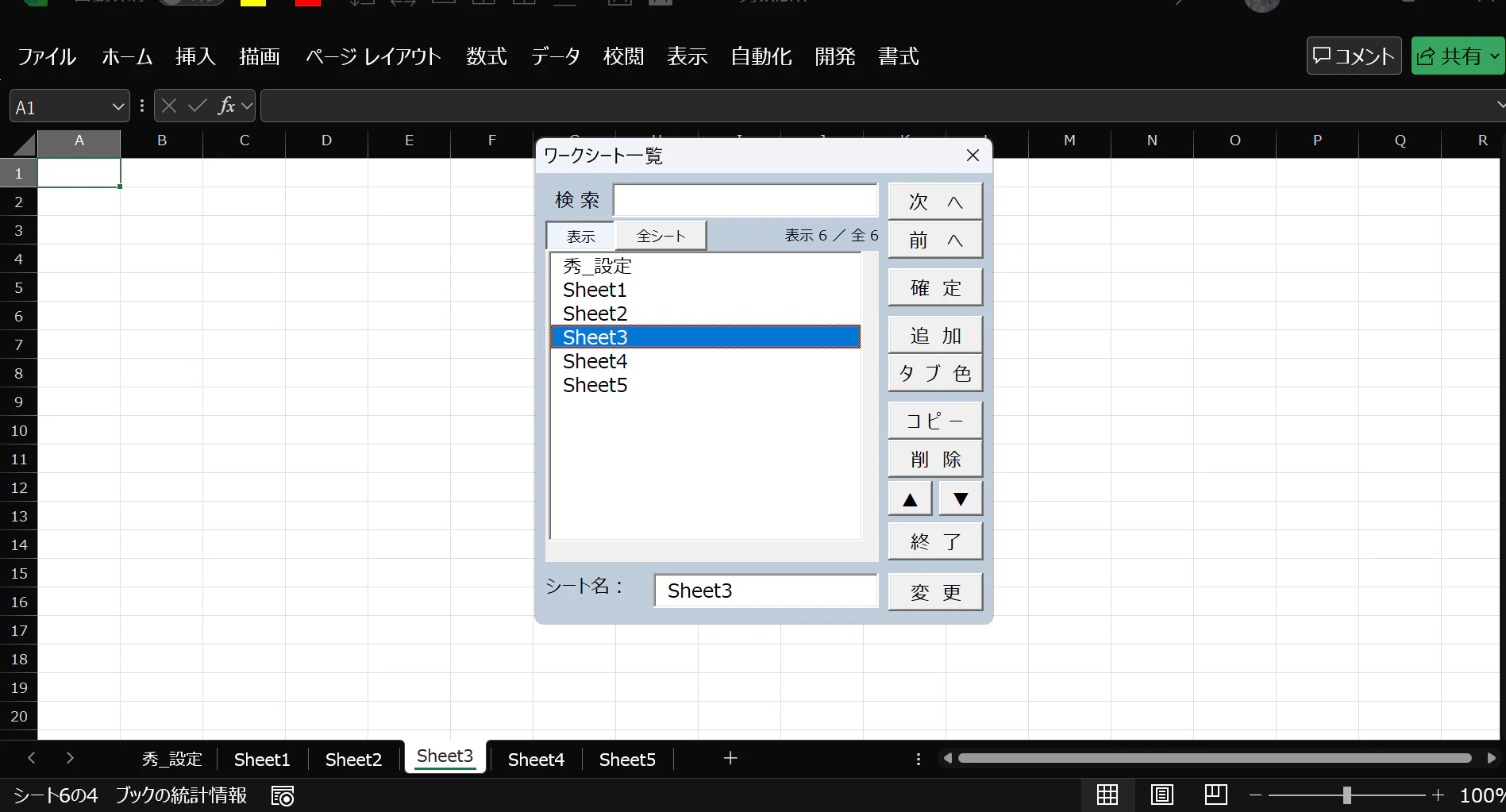Screen dimensions: 1506x812
Task: Switch to the ホーム ribbon tab
Action: coord(127,56)
